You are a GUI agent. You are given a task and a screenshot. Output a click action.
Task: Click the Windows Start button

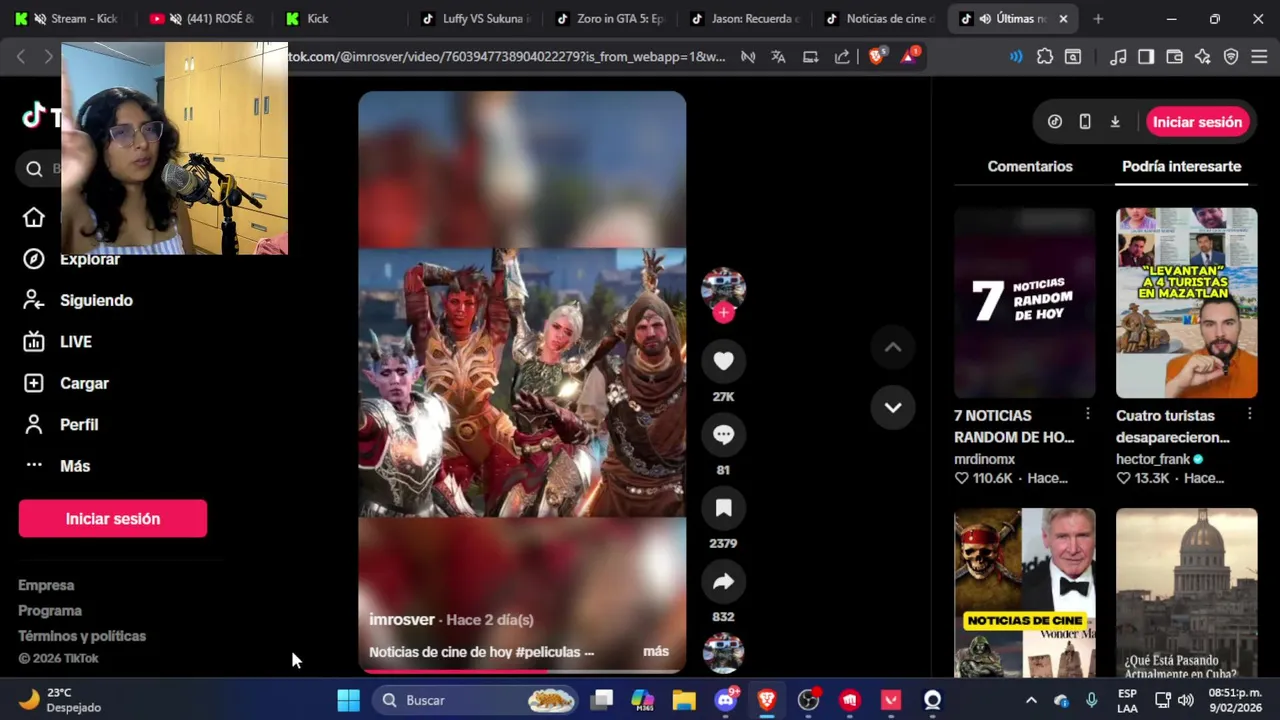tap(348, 700)
